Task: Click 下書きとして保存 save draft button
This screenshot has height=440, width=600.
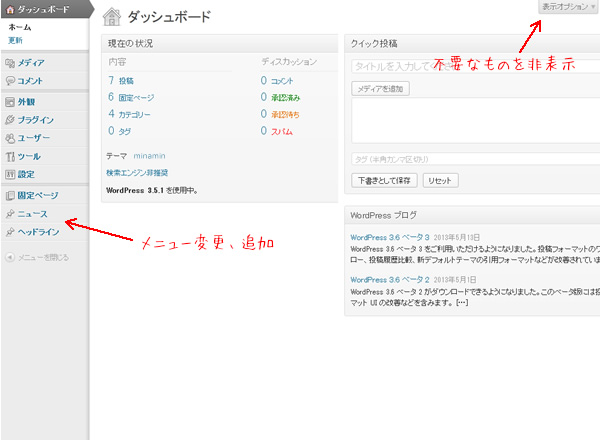Action: [x=384, y=180]
